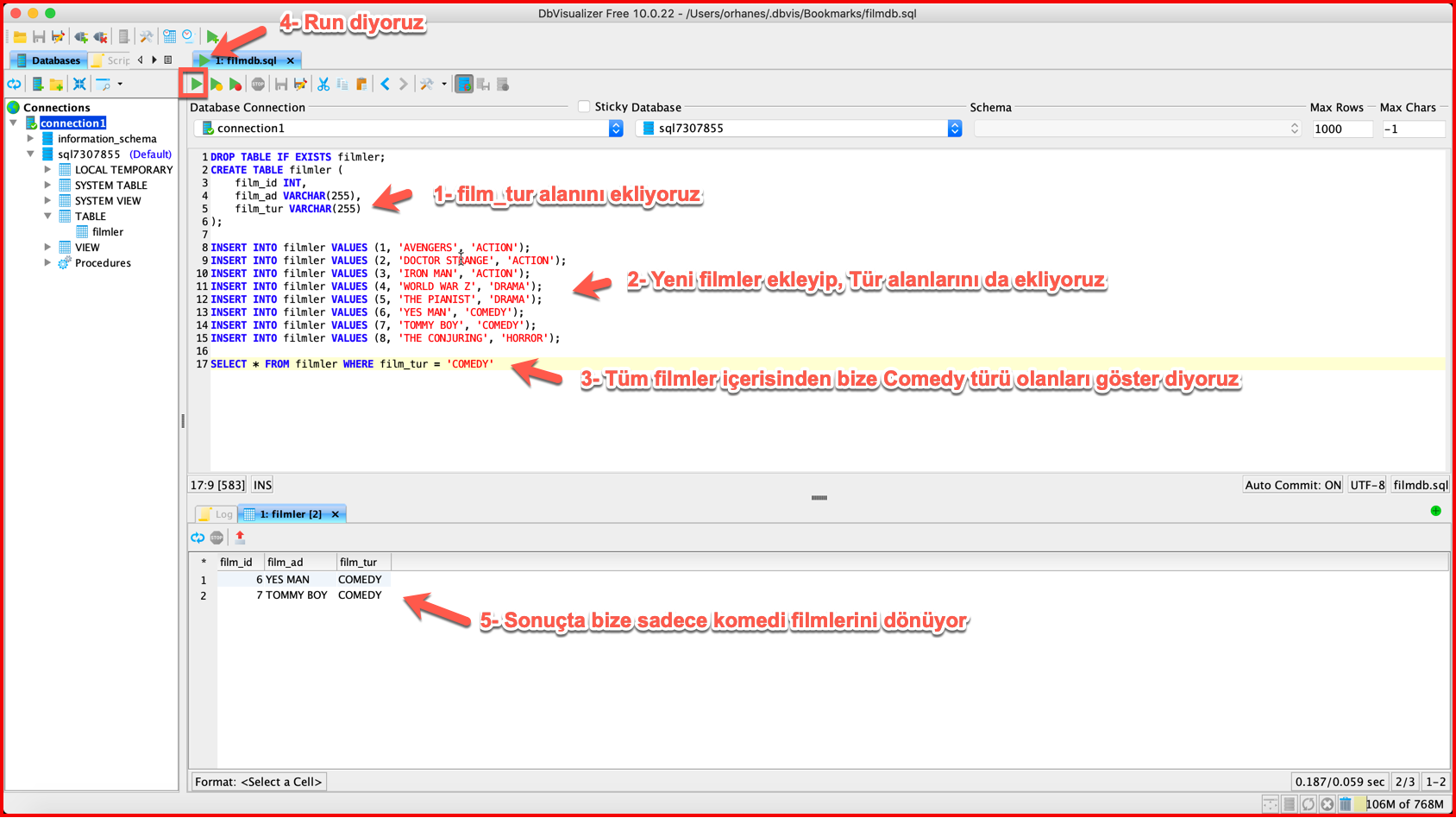Screen dimensions: 1456x818
Task: Click the STOP execution icon in editor toolbar
Action: click(258, 84)
